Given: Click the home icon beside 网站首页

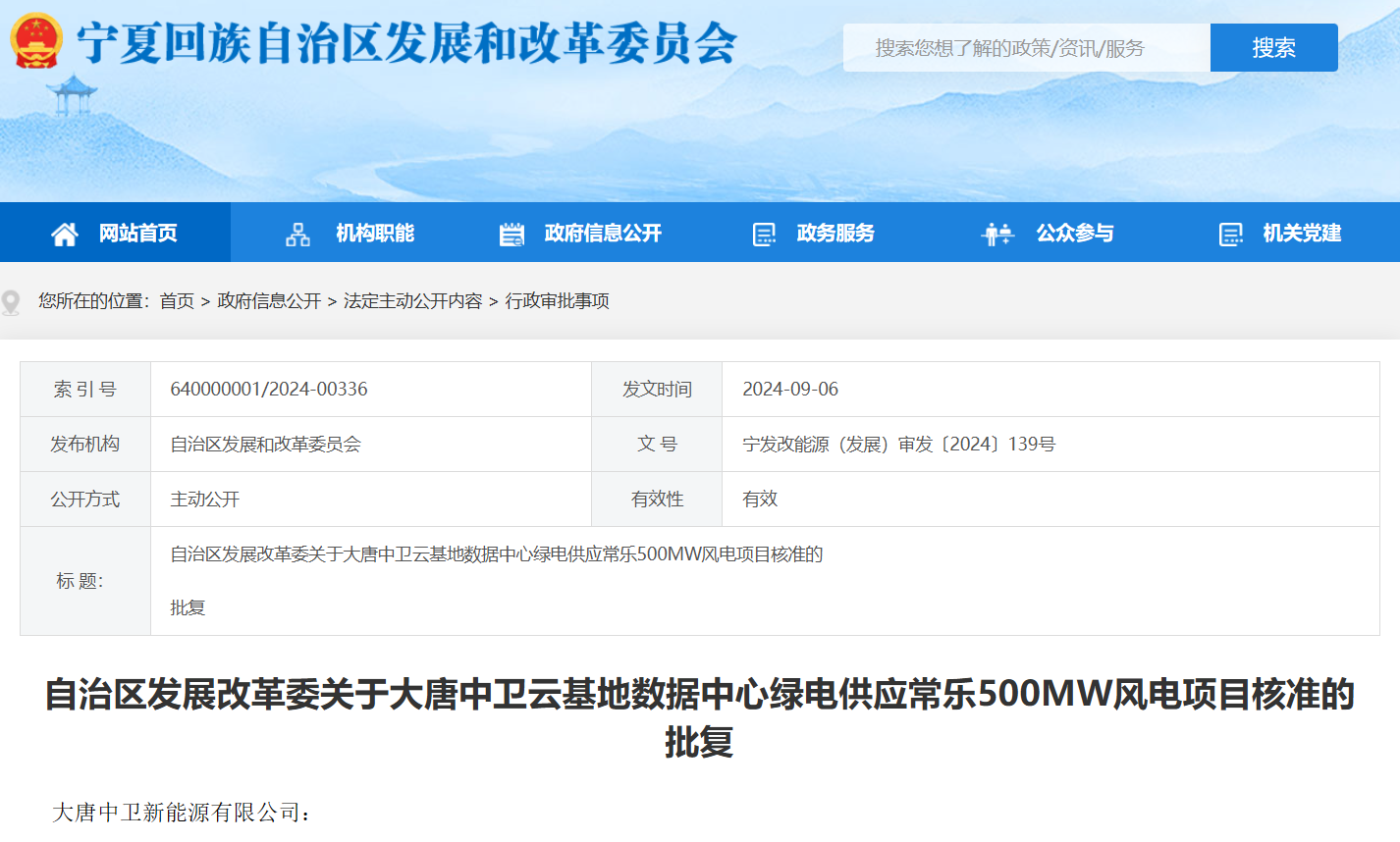Looking at the screenshot, I should (65, 234).
